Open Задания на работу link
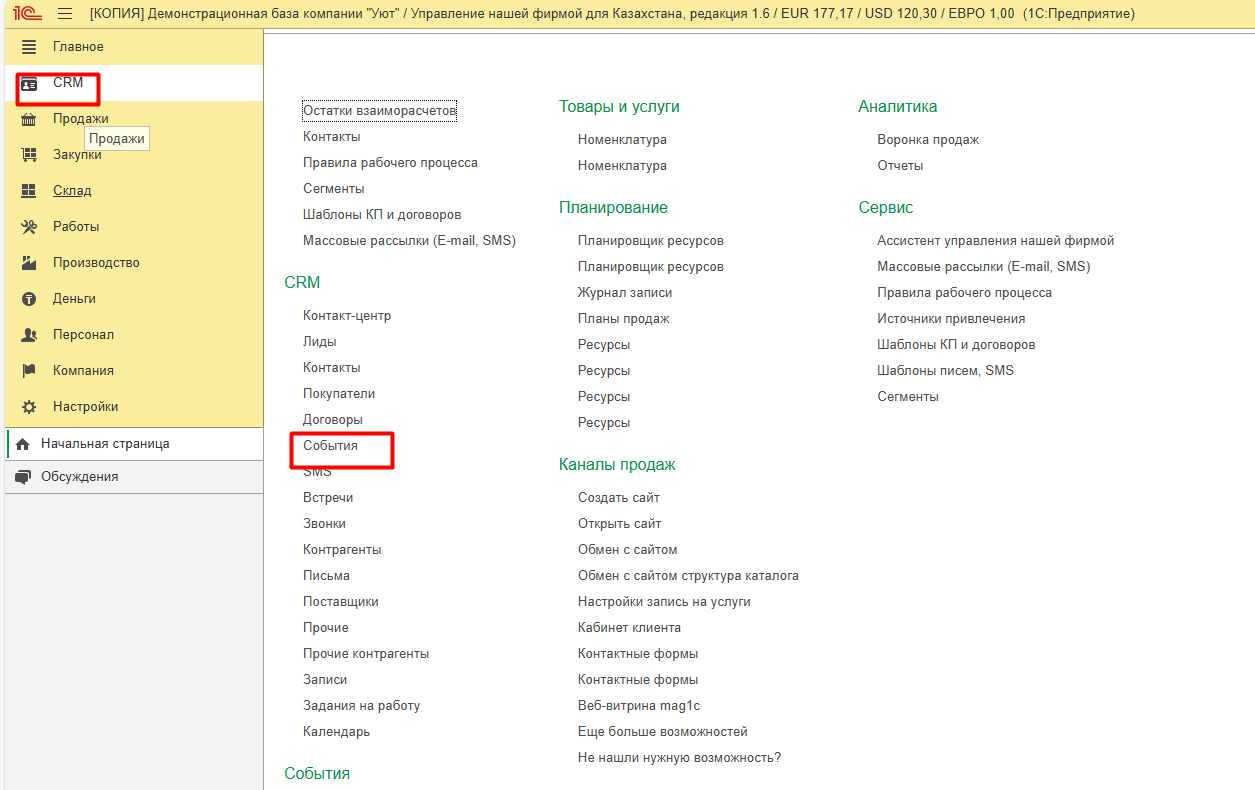1255x790 pixels. tap(362, 706)
